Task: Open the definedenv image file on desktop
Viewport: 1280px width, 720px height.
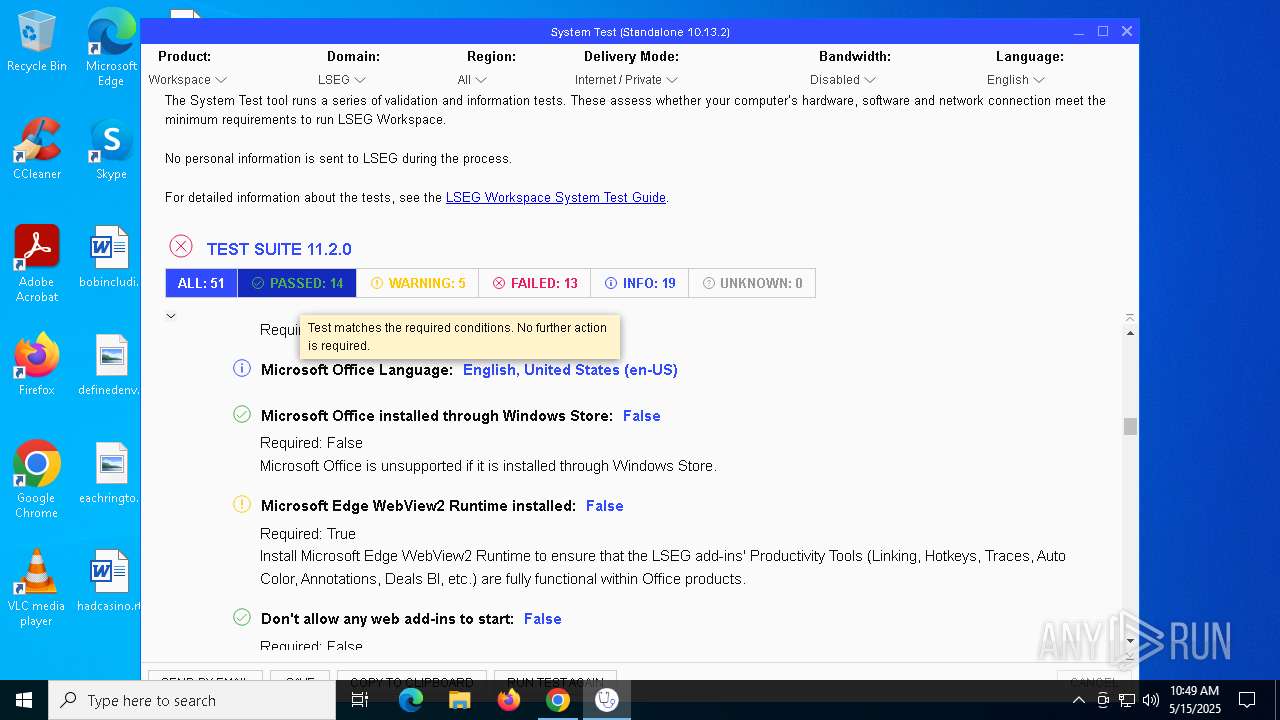Action: tap(110, 365)
